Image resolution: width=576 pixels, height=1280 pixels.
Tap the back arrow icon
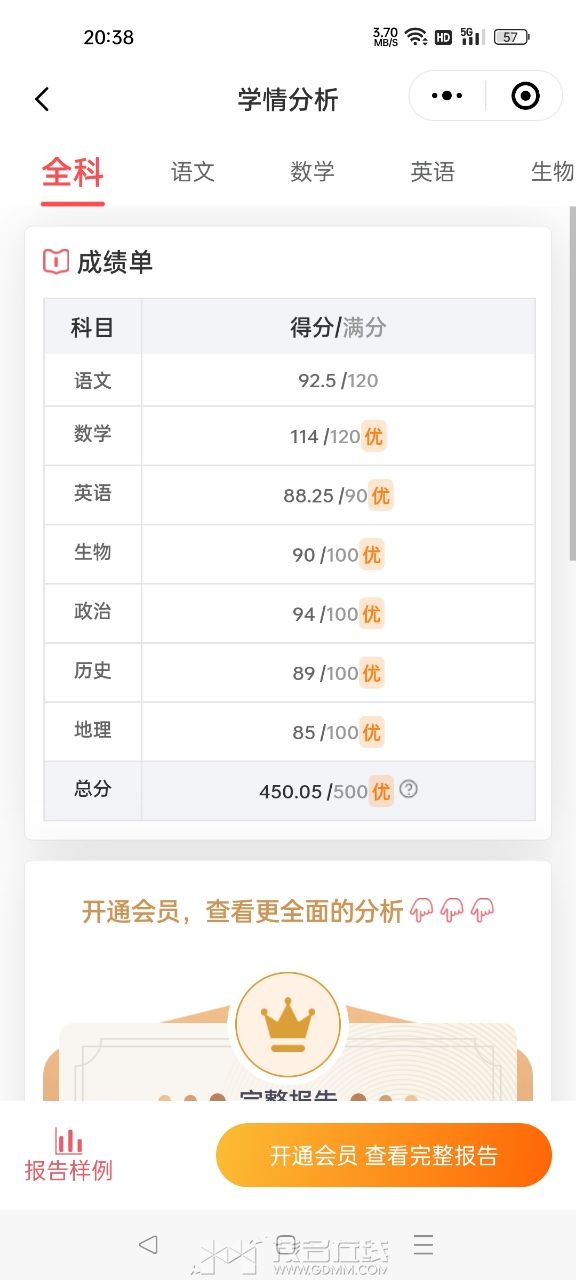[x=41, y=99]
